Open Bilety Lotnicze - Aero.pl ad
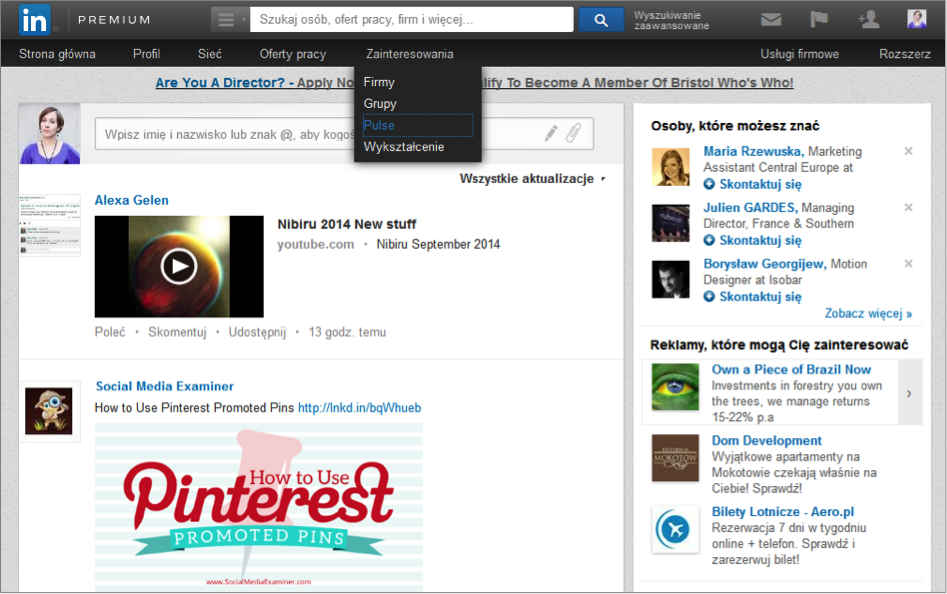947x594 pixels. pyautogui.click(x=783, y=512)
